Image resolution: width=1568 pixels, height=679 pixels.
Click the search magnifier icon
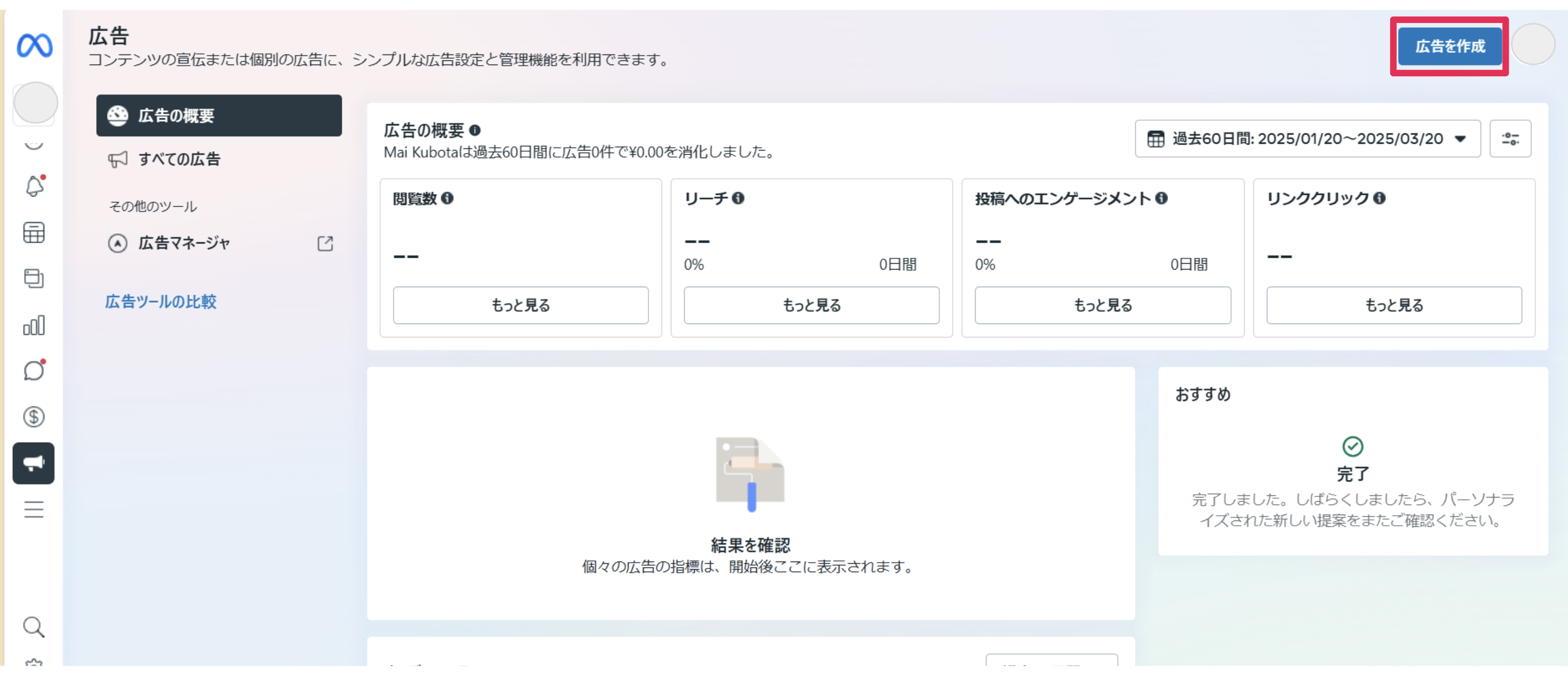pyautogui.click(x=34, y=627)
